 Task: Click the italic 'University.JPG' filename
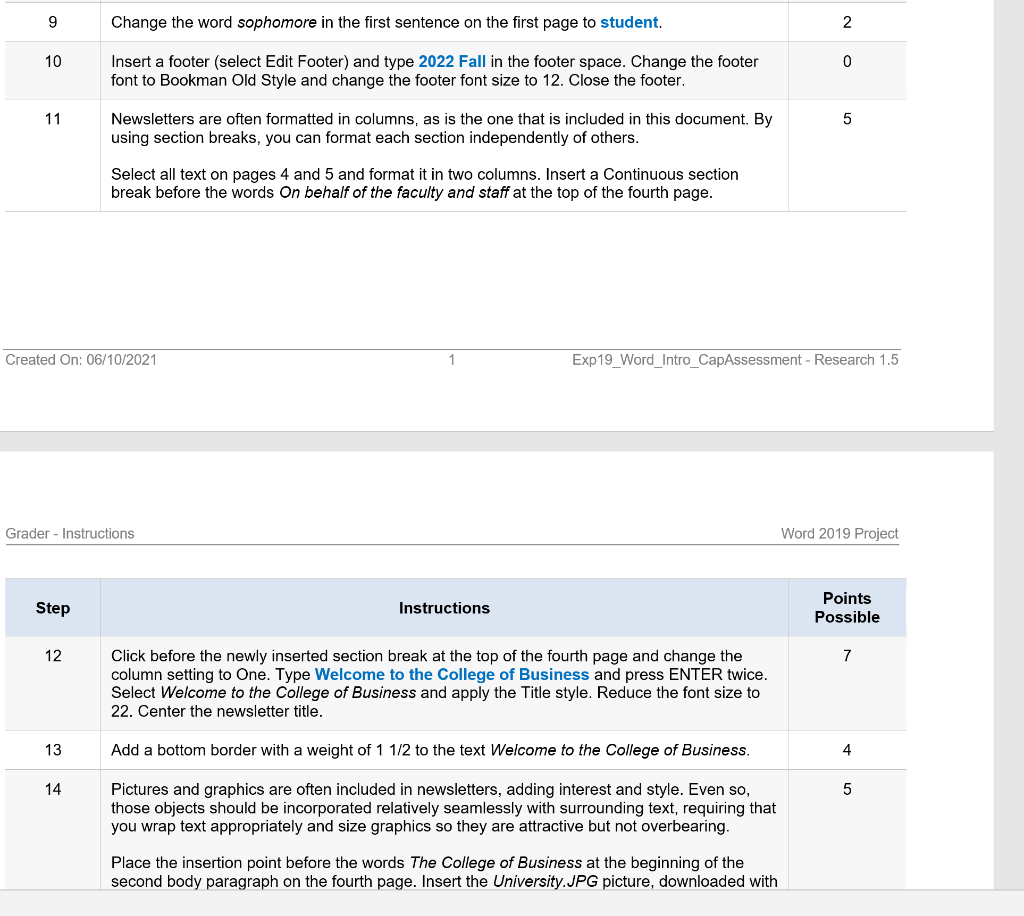point(545,881)
